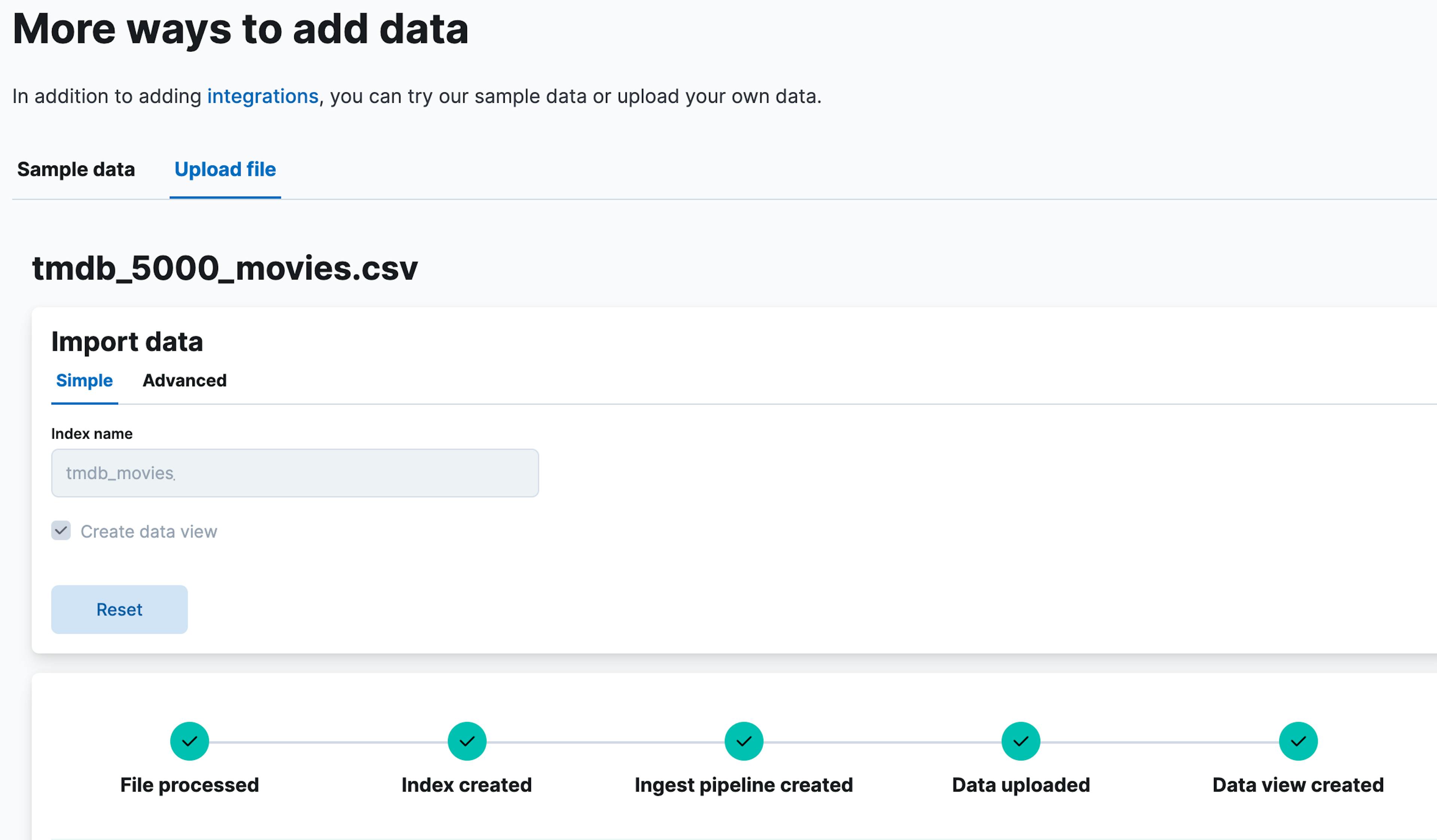
Task: Open the Simple import tab
Action: point(85,380)
